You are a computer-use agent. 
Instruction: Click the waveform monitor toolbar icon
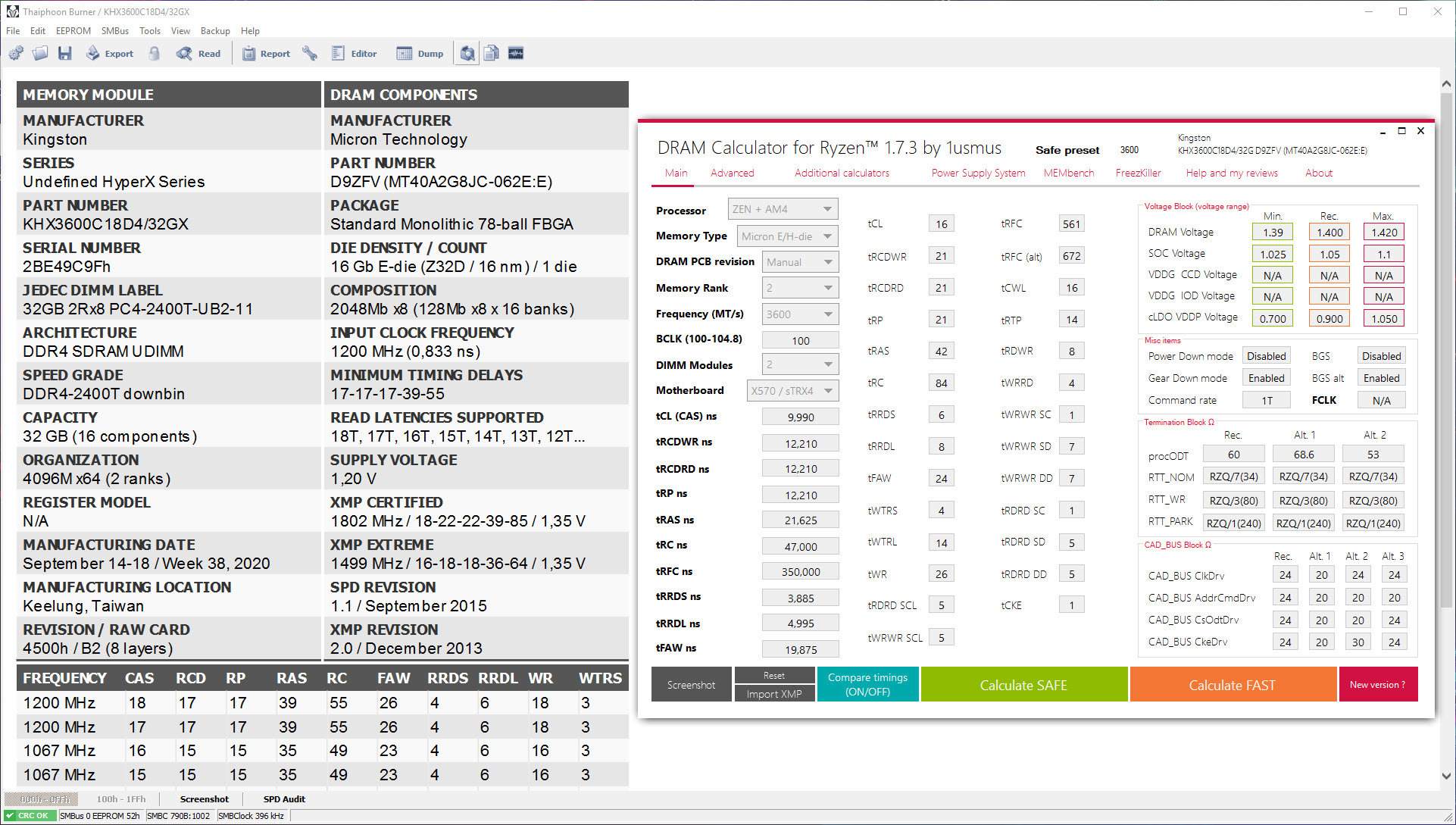click(516, 53)
